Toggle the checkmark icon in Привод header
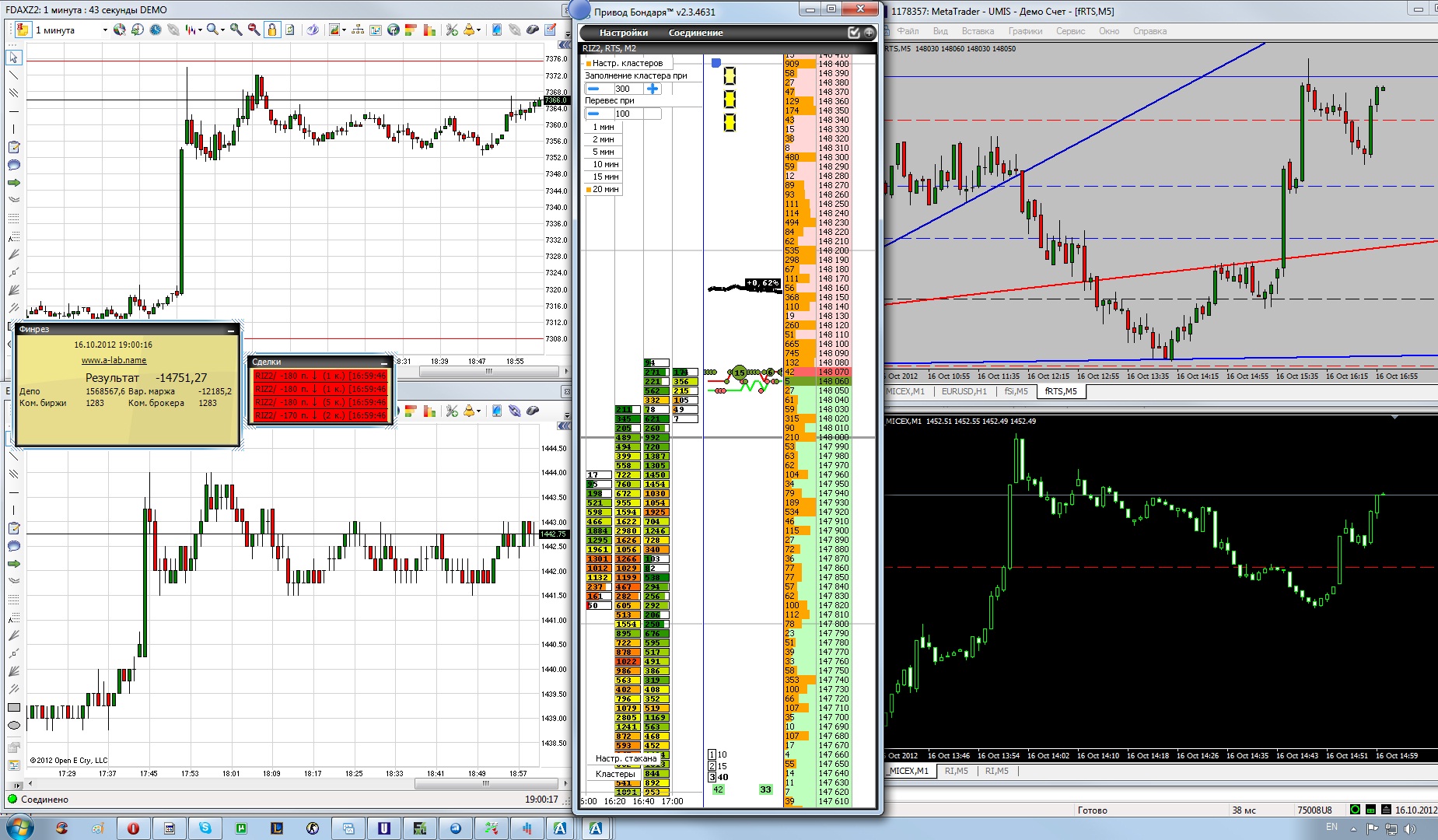Image resolution: width=1438 pixels, height=840 pixels. click(x=854, y=33)
